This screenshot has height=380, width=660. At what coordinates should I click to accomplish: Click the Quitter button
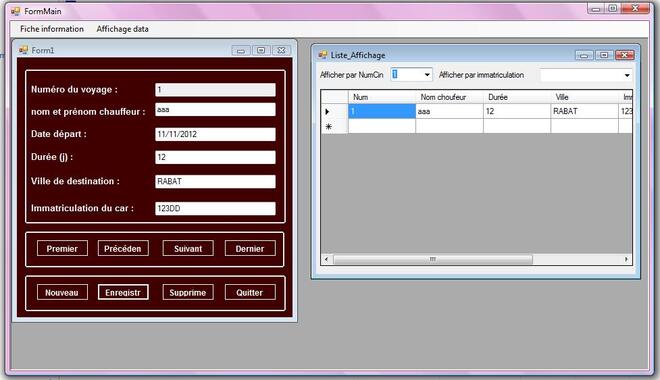click(250, 292)
